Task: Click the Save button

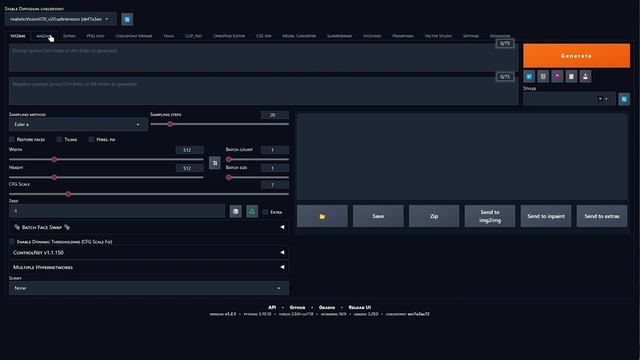Action: [378, 216]
